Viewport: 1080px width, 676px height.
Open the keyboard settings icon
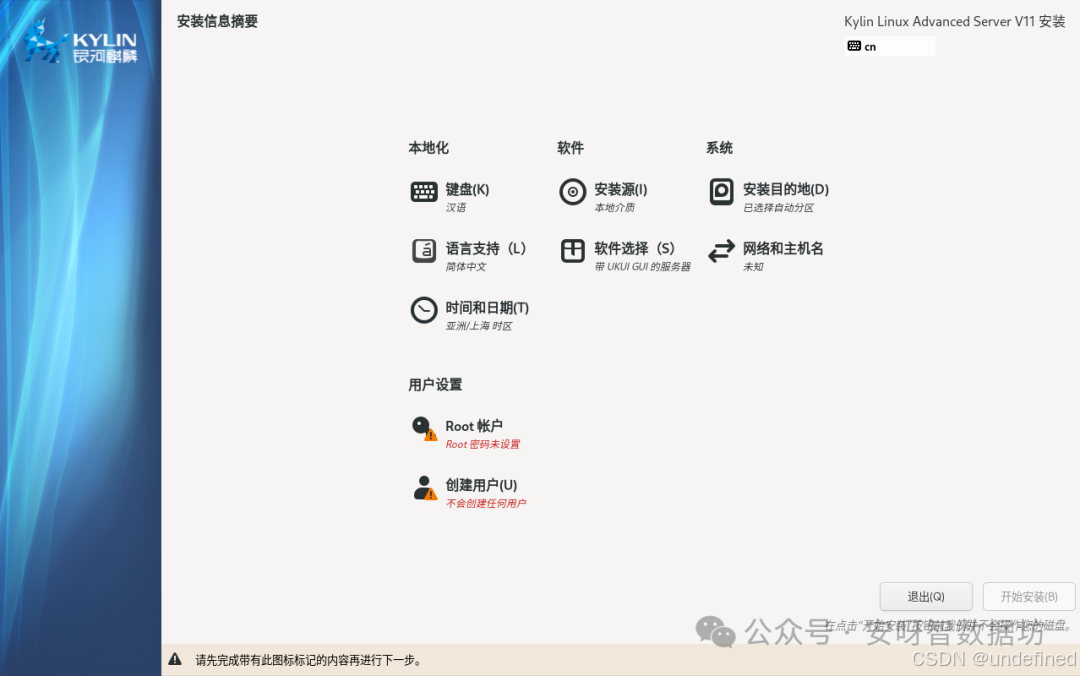click(424, 192)
